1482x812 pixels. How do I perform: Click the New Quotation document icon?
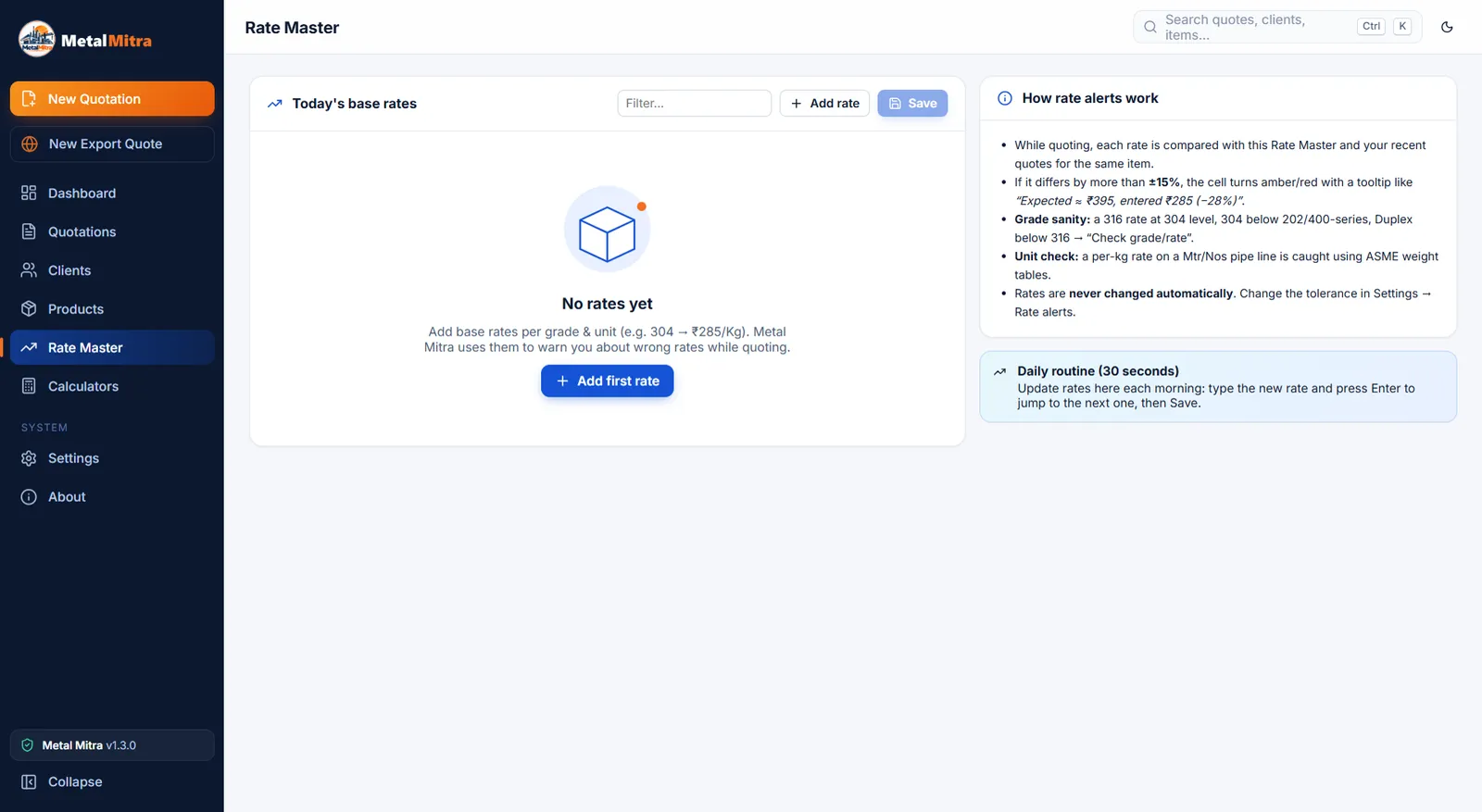tap(29, 99)
